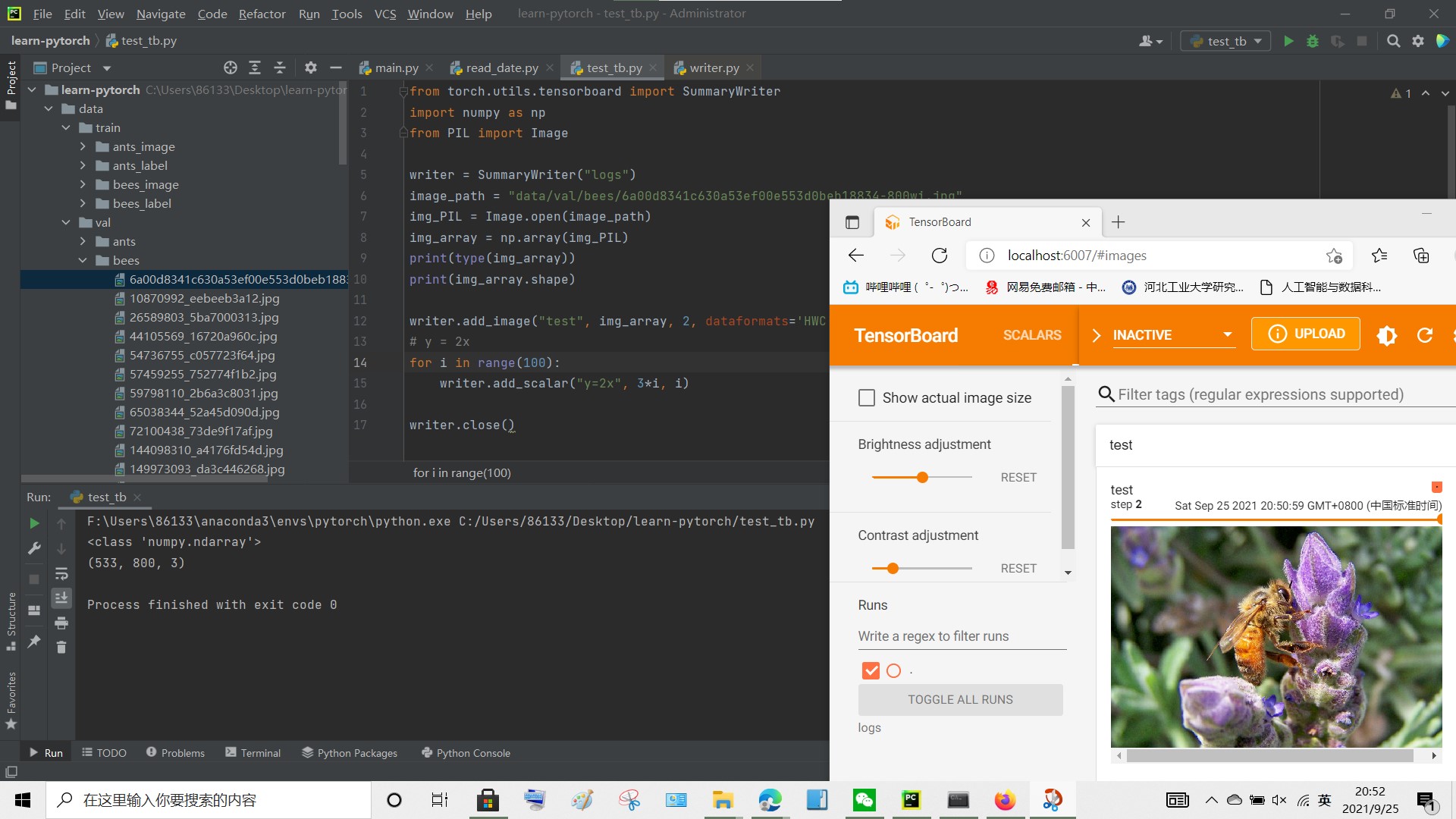
Task: Click the Contrast adjustment slider handle
Action: tap(893, 569)
